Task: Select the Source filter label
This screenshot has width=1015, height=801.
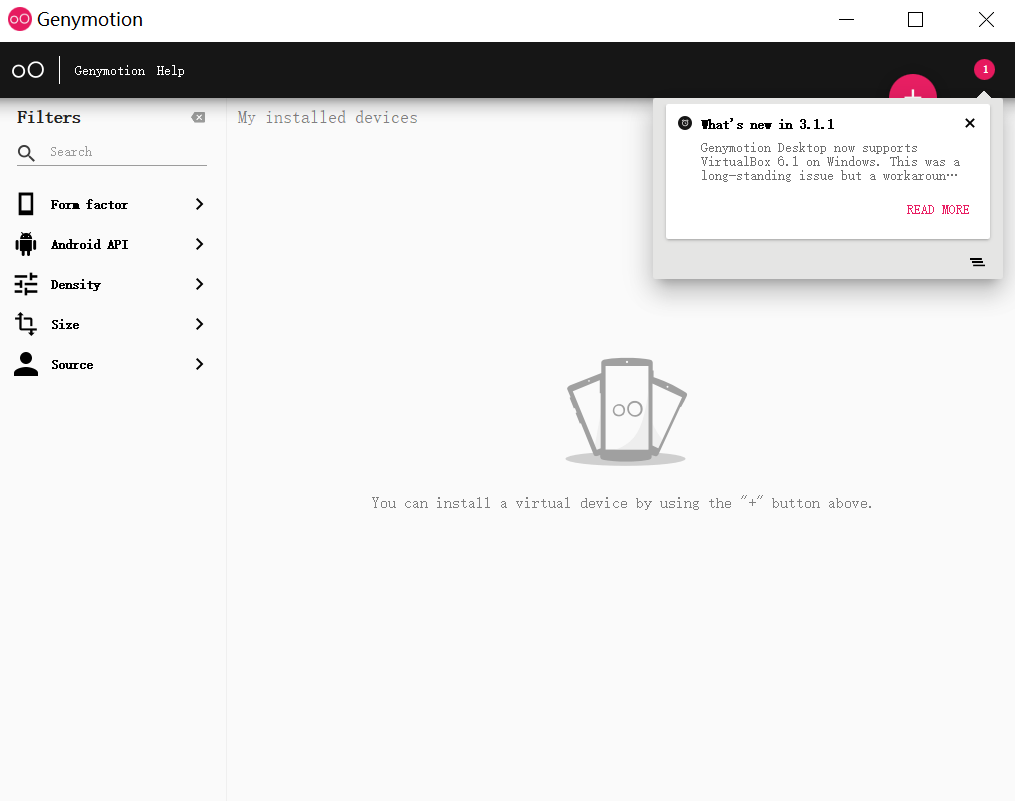Action: pyautogui.click(x=72, y=365)
